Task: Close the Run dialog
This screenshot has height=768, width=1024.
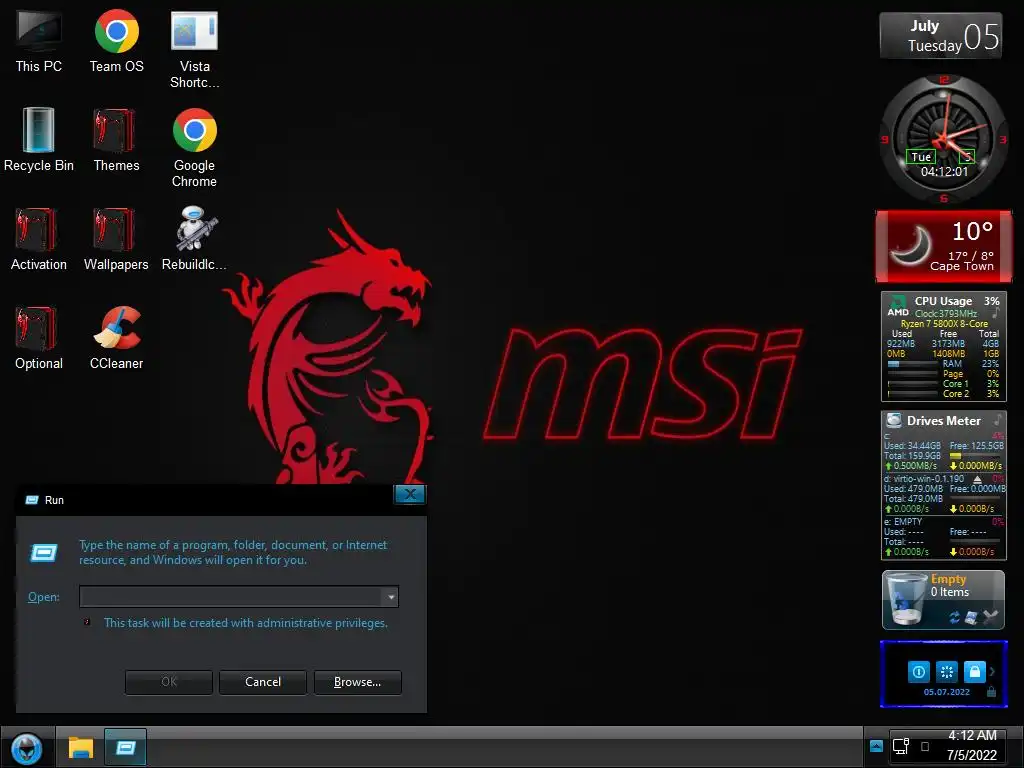Action: pyautogui.click(x=410, y=494)
